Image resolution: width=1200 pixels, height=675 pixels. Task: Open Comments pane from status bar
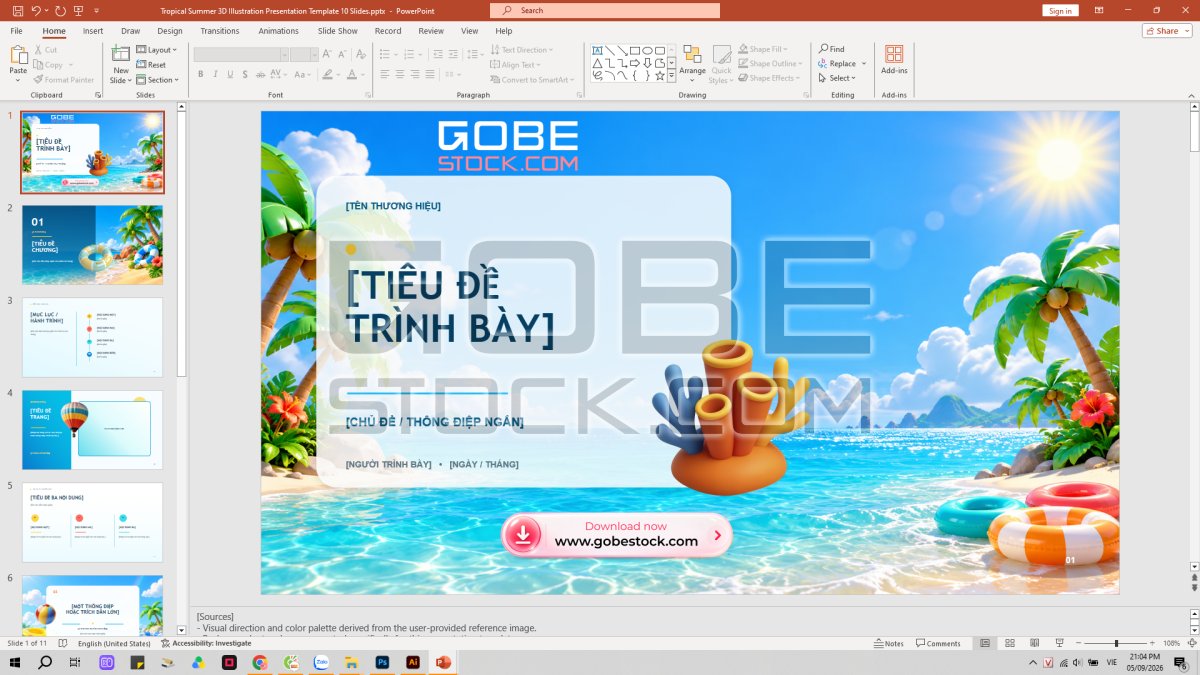pyautogui.click(x=938, y=643)
